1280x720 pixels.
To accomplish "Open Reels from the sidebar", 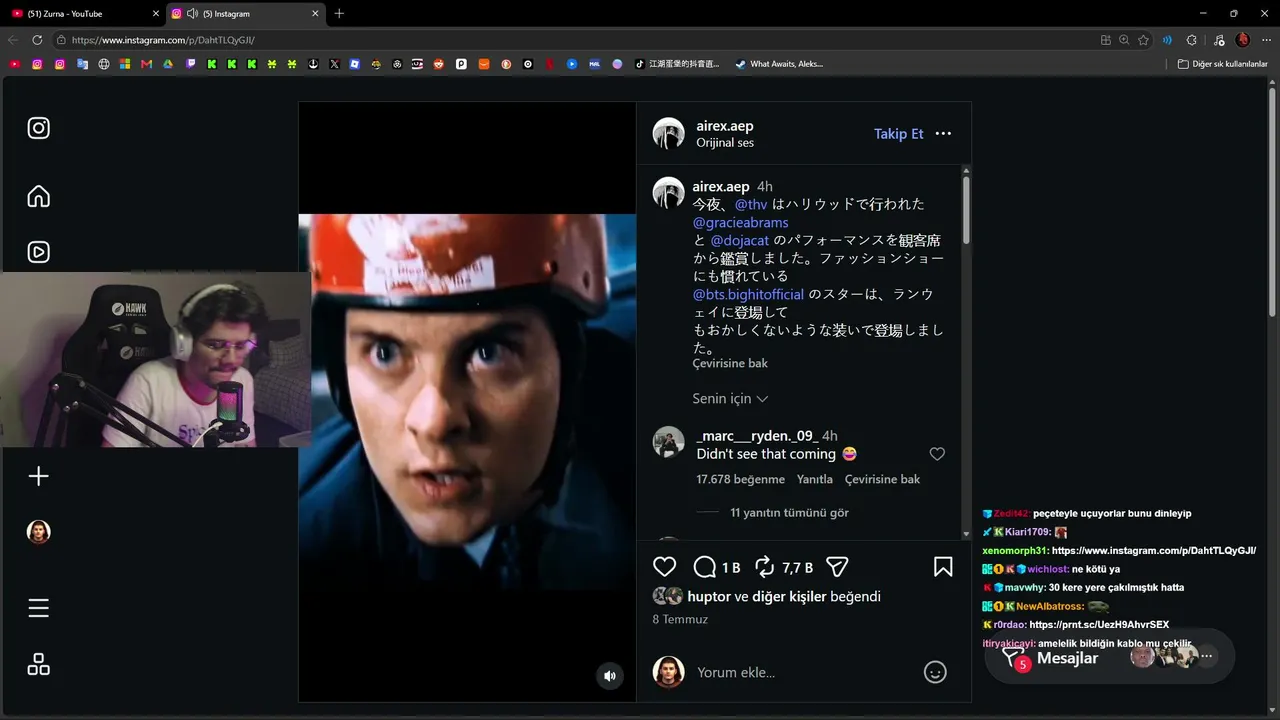I will coord(39,252).
